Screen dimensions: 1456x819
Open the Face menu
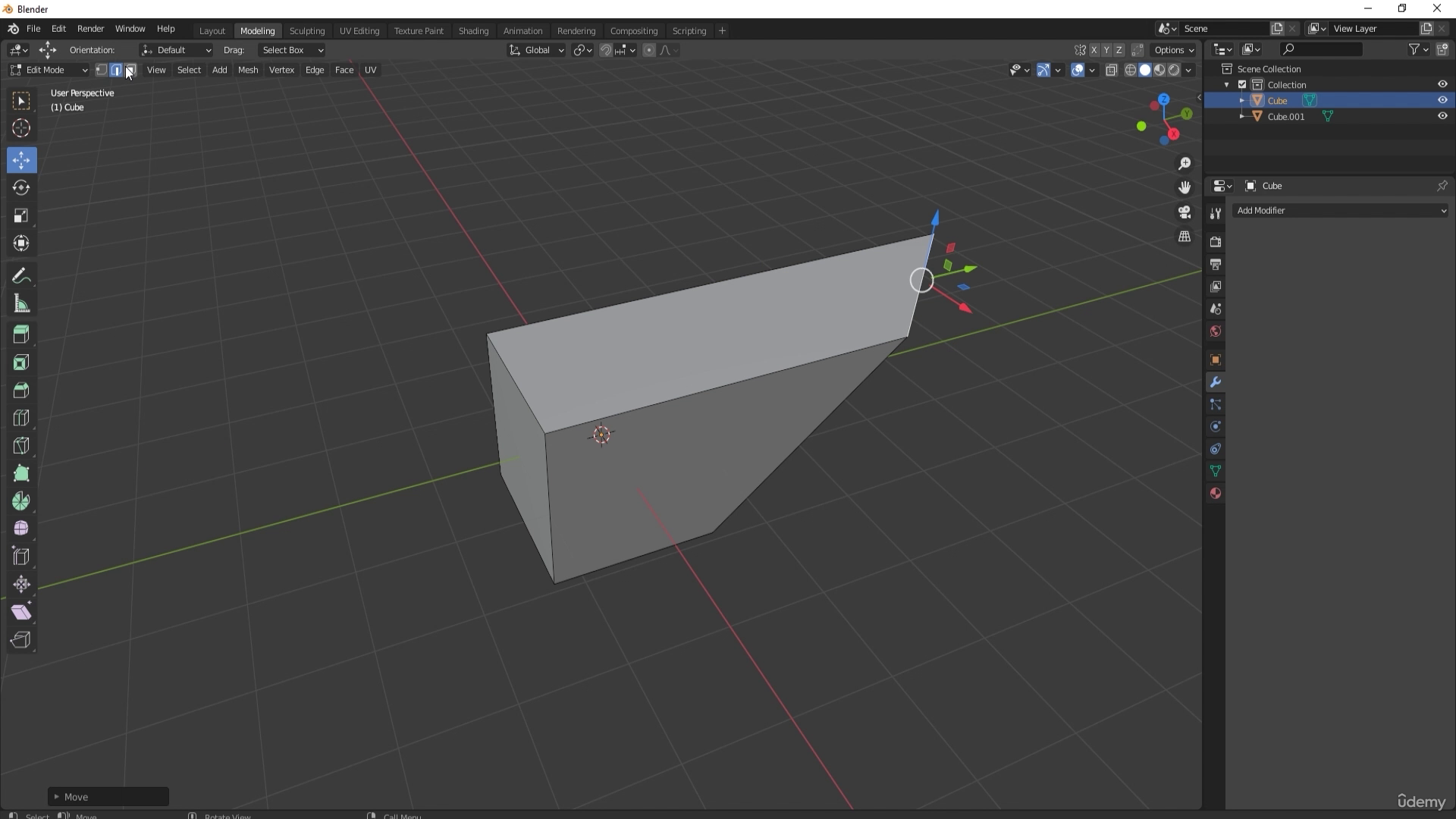[x=344, y=70]
